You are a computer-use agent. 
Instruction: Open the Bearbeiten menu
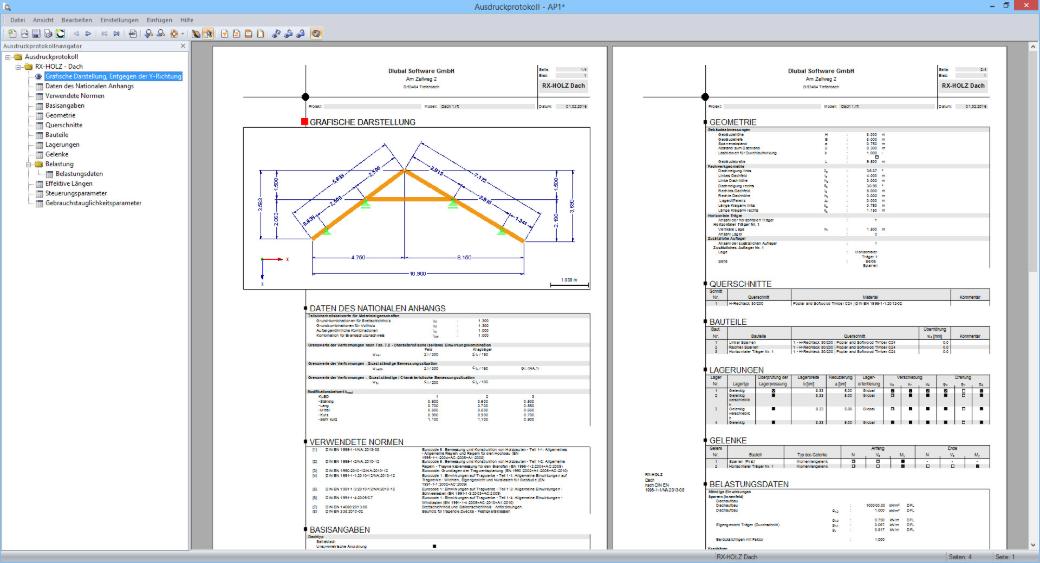coord(77,20)
